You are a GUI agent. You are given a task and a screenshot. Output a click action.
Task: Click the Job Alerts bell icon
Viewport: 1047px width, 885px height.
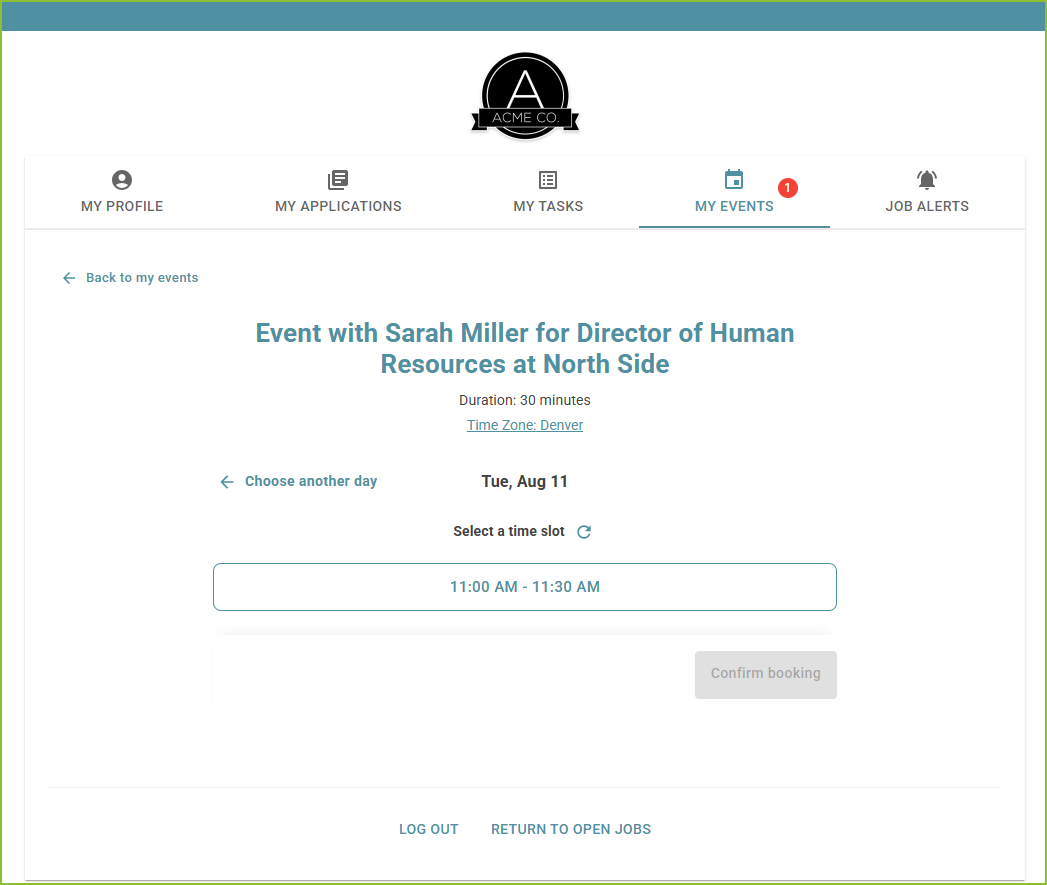927,180
